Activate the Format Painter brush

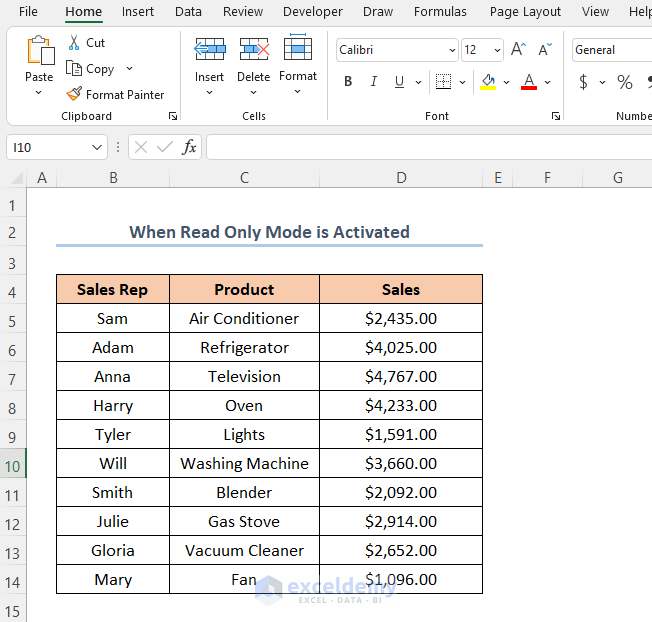(x=75, y=95)
